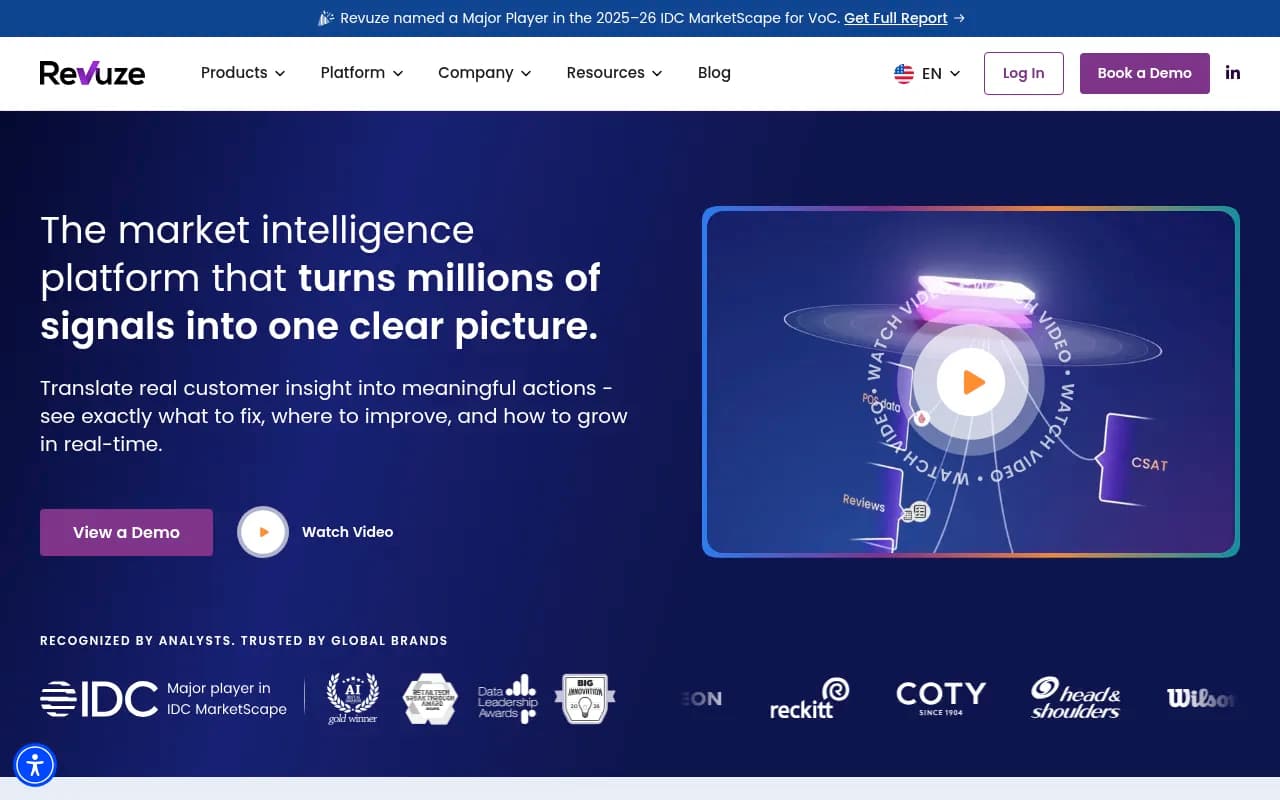Open the Products dropdown menu
This screenshot has height=800, width=1280.
[x=242, y=72]
